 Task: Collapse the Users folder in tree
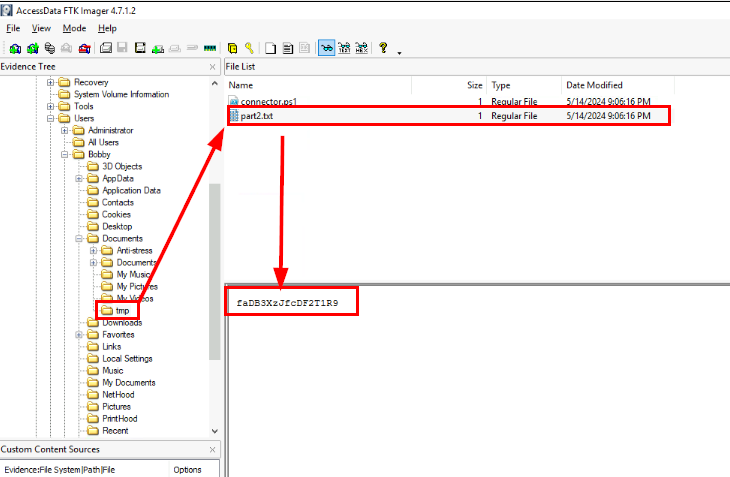coord(51,118)
